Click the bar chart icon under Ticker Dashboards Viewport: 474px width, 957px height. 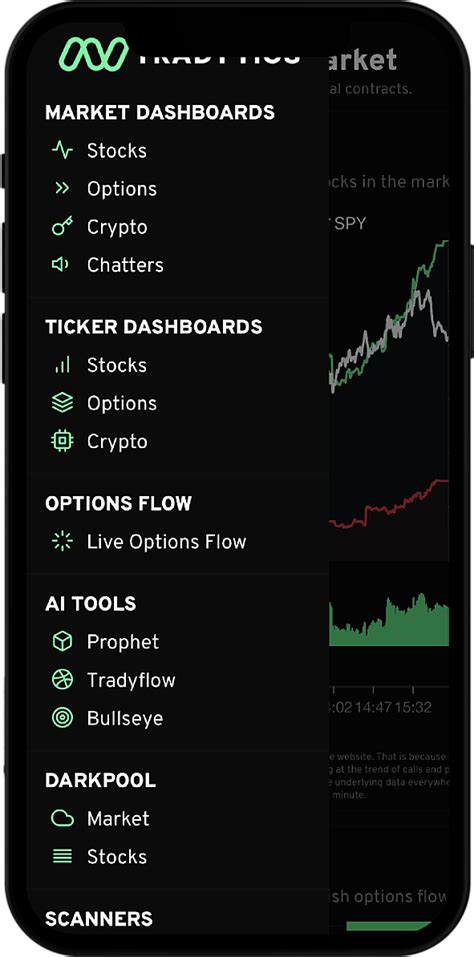(62, 364)
